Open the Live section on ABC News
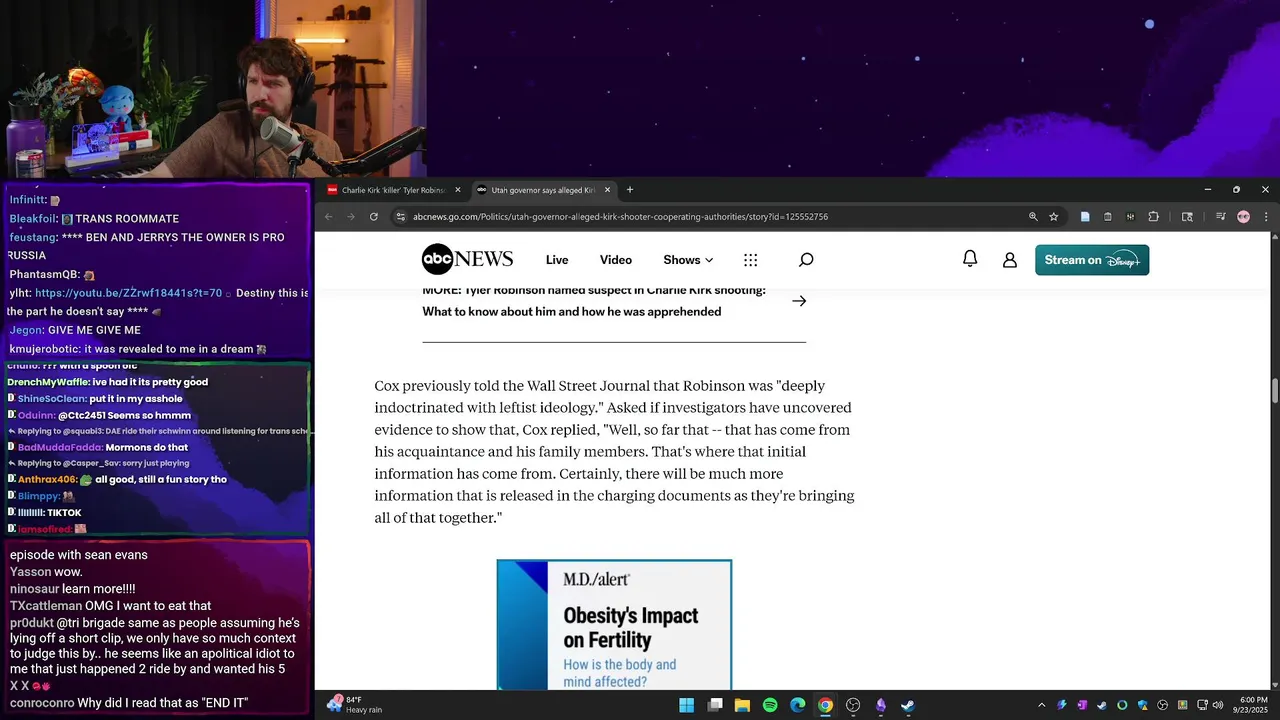 (x=557, y=260)
